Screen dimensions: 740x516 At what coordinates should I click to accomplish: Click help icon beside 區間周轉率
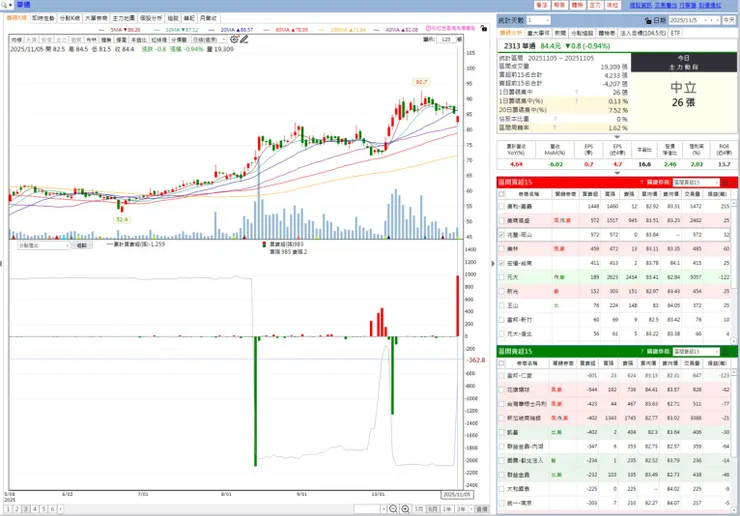point(555,128)
